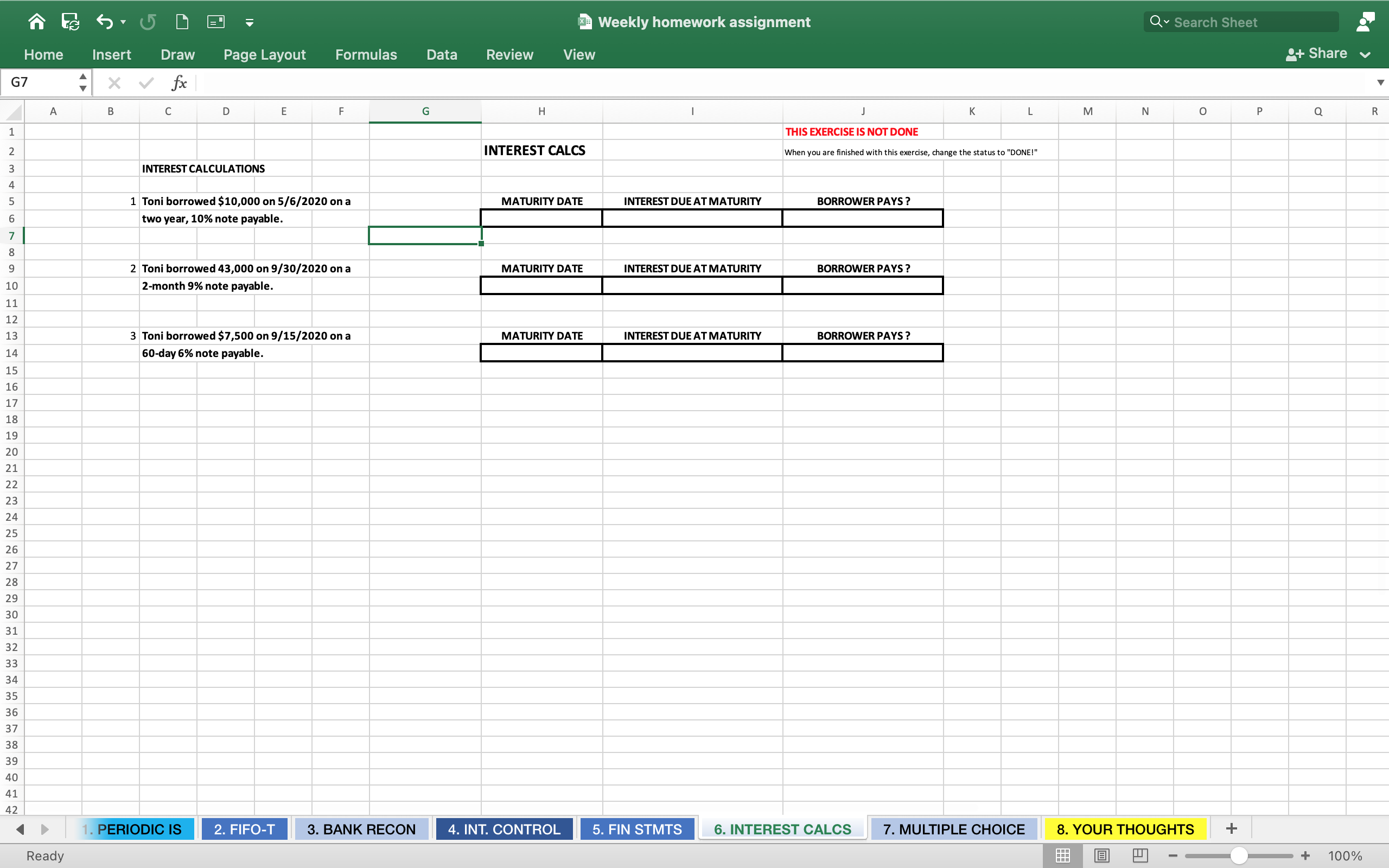Open the Insert Function fx button

click(x=179, y=82)
